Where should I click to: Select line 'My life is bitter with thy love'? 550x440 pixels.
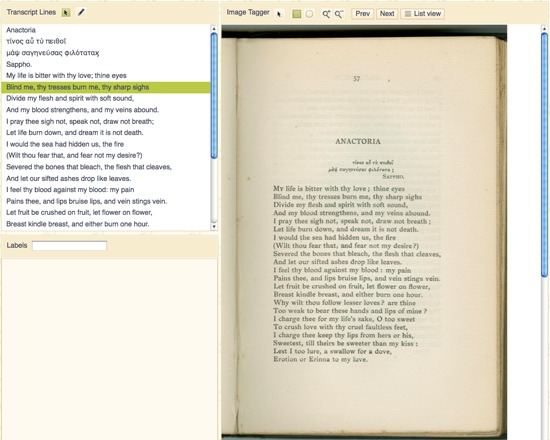click(x=106, y=76)
